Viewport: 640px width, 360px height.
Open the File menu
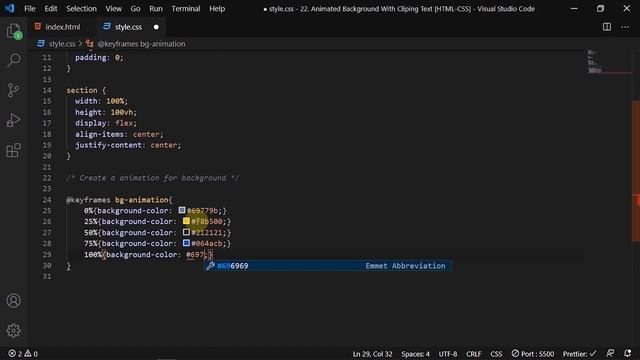click(30, 9)
